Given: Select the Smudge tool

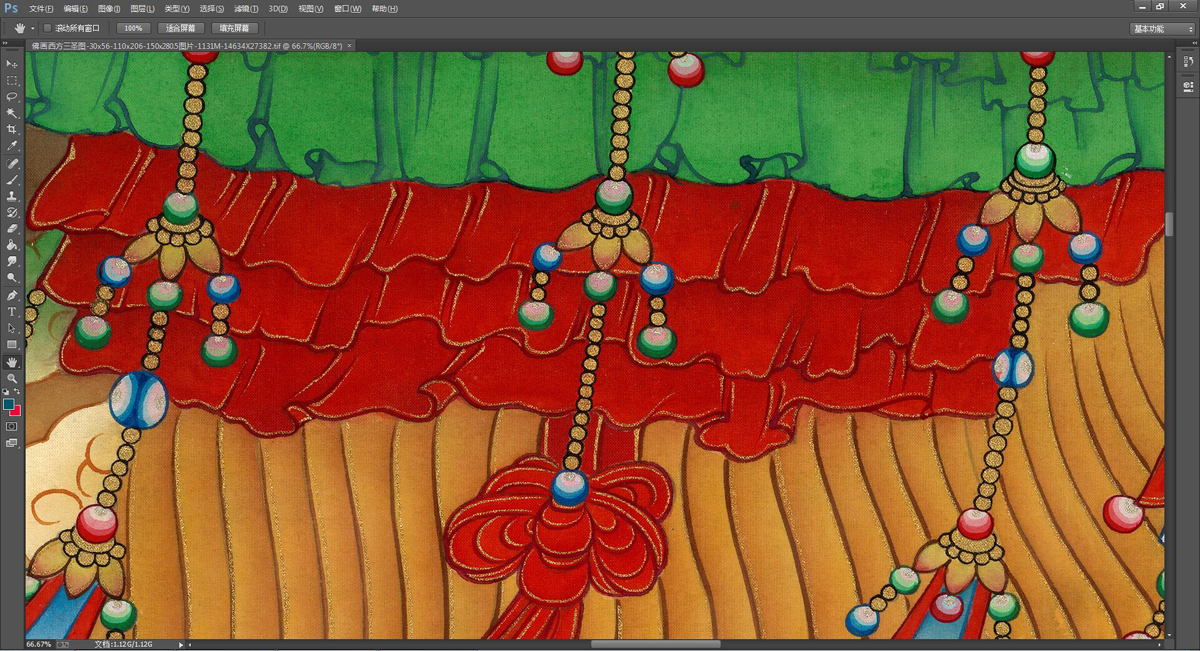Looking at the screenshot, I should pyautogui.click(x=12, y=261).
